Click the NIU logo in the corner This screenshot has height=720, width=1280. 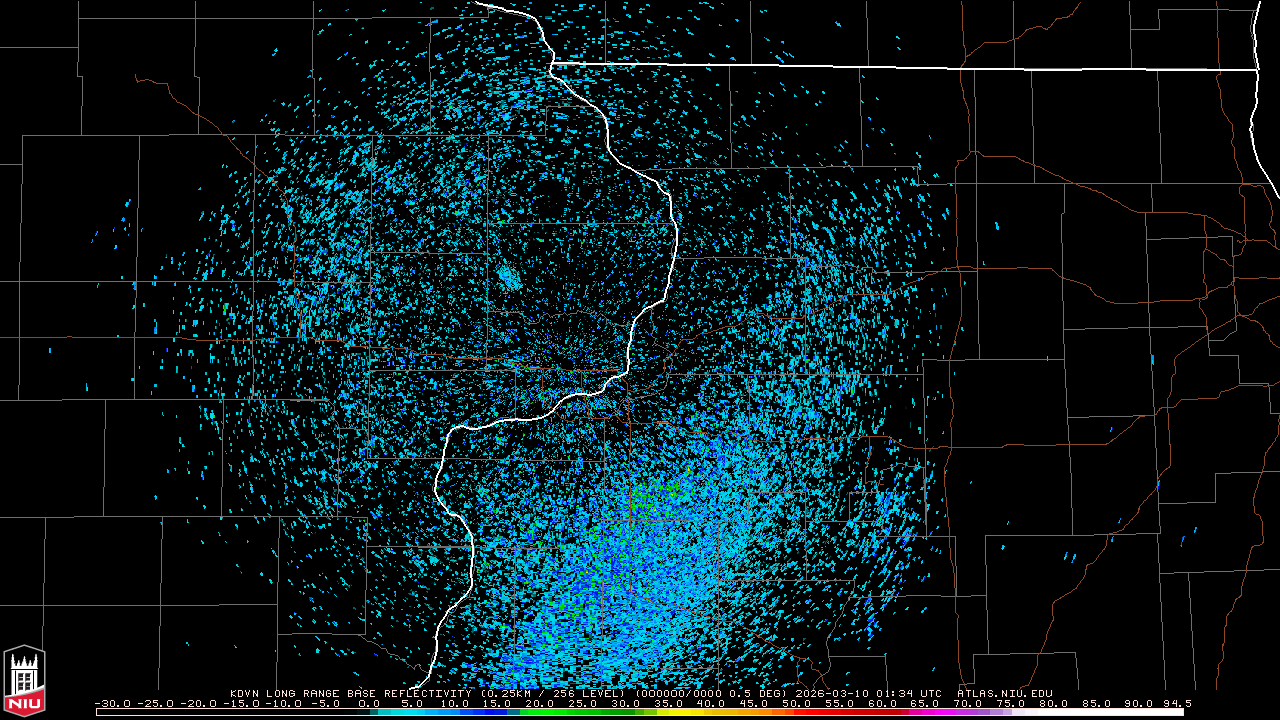24,682
